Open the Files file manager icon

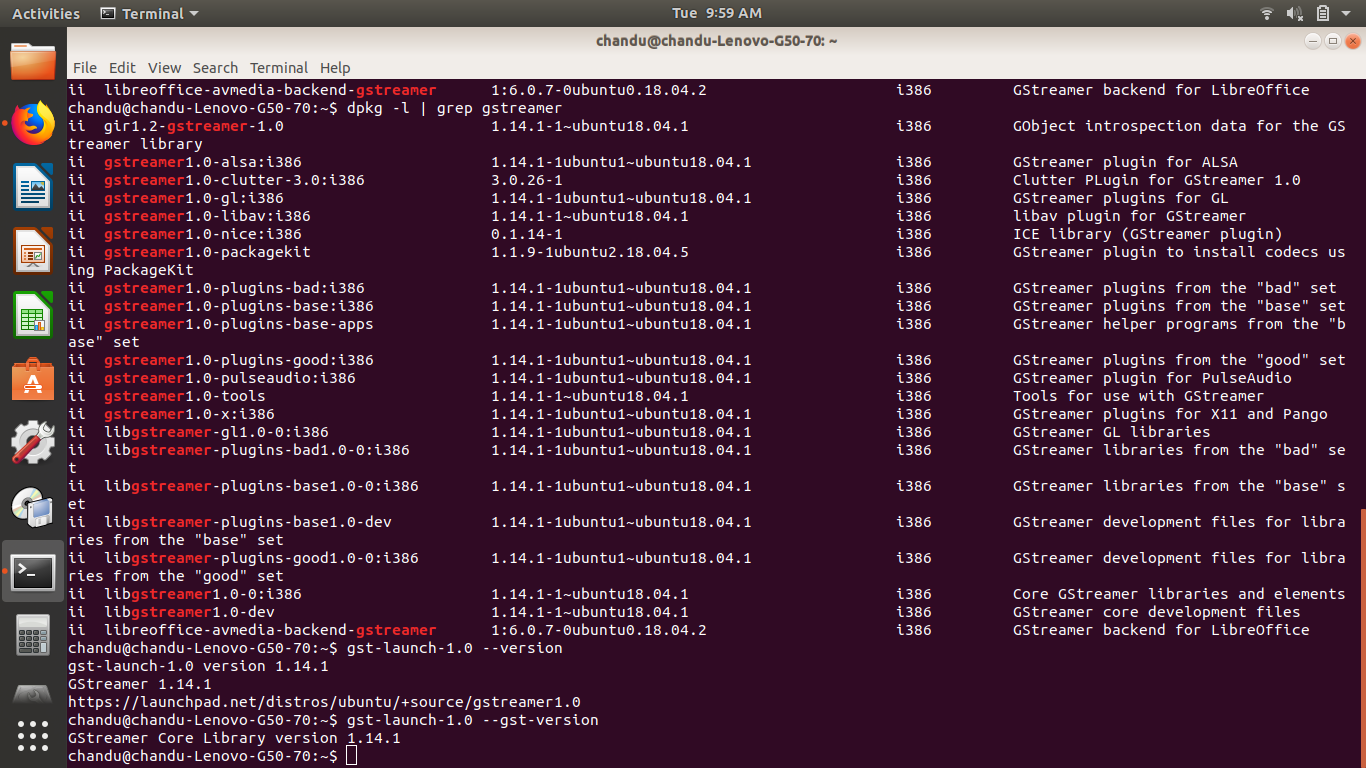[33, 60]
